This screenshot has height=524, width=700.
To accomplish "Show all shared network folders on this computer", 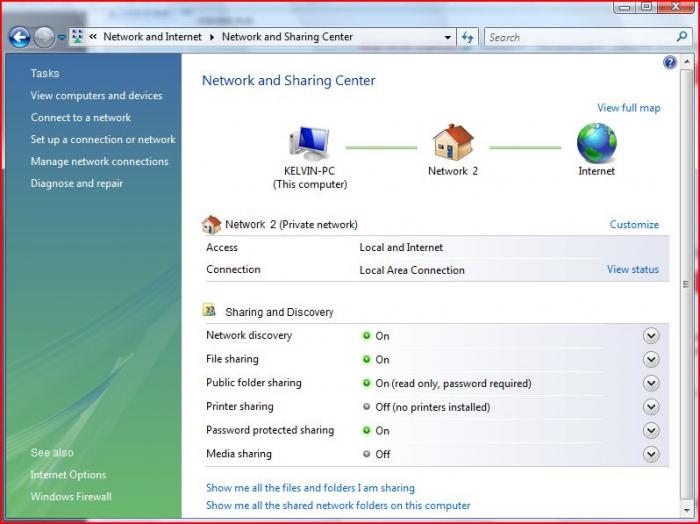I will pyautogui.click(x=338, y=506).
